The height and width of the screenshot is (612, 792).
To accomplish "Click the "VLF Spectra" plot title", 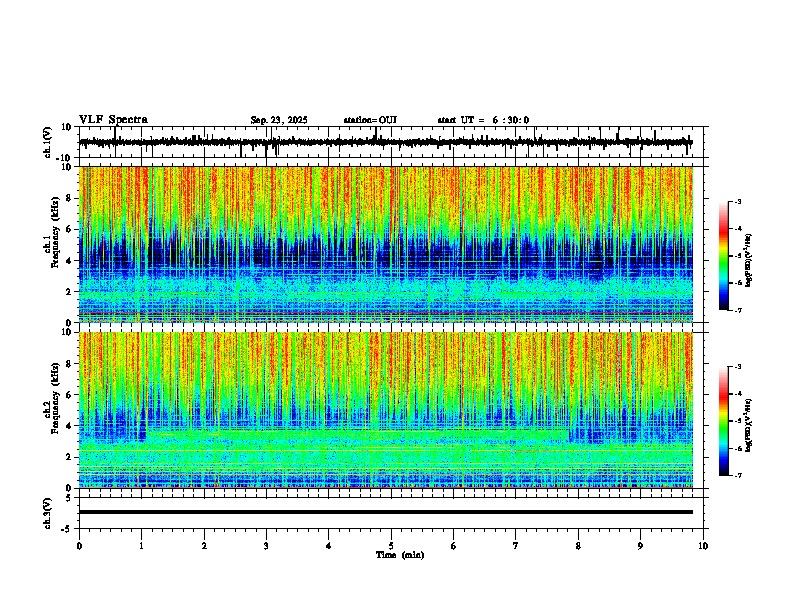I will coord(113,120).
